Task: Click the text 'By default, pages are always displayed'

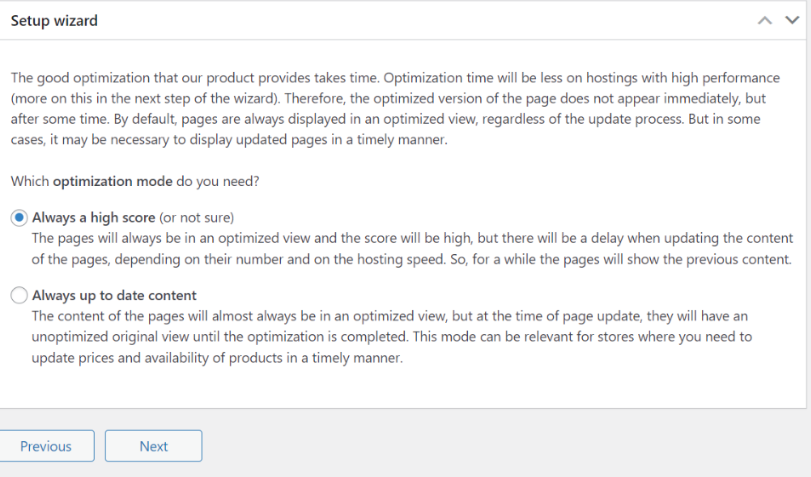Action: 236,120
